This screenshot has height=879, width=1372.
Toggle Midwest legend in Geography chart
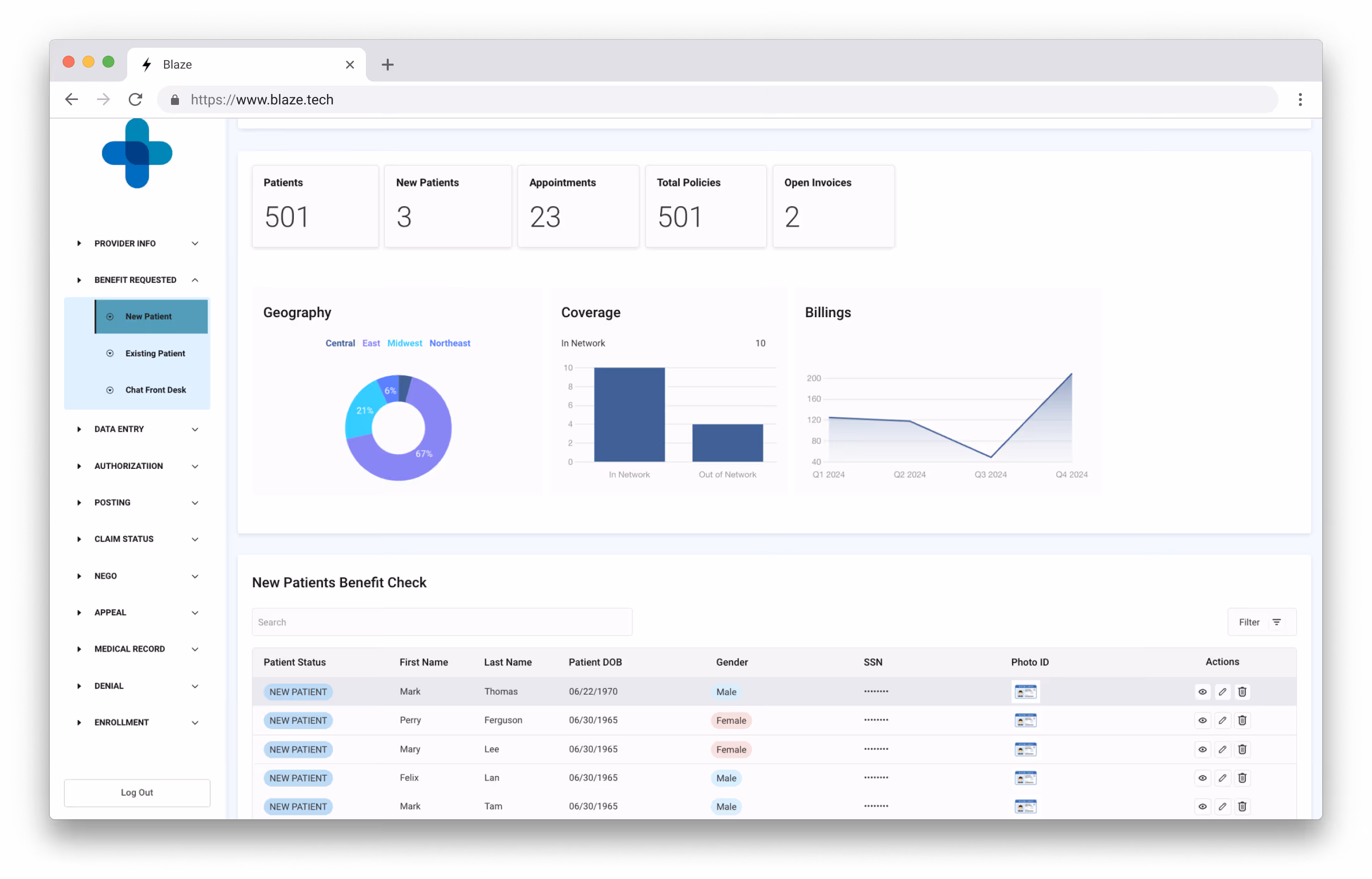coord(404,343)
